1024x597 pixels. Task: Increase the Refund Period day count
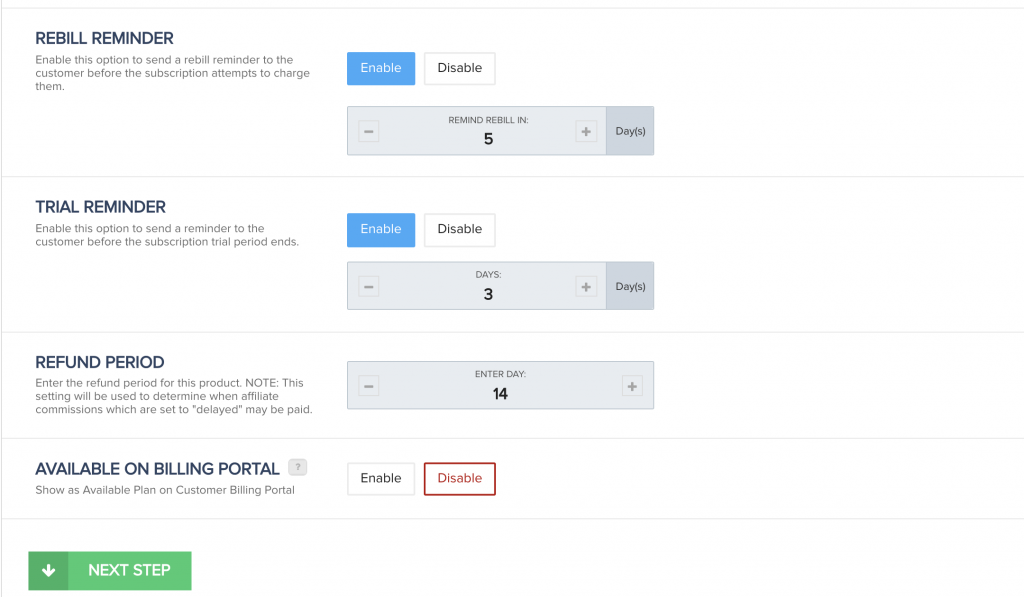pyautogui.click(x=631, y=386)
